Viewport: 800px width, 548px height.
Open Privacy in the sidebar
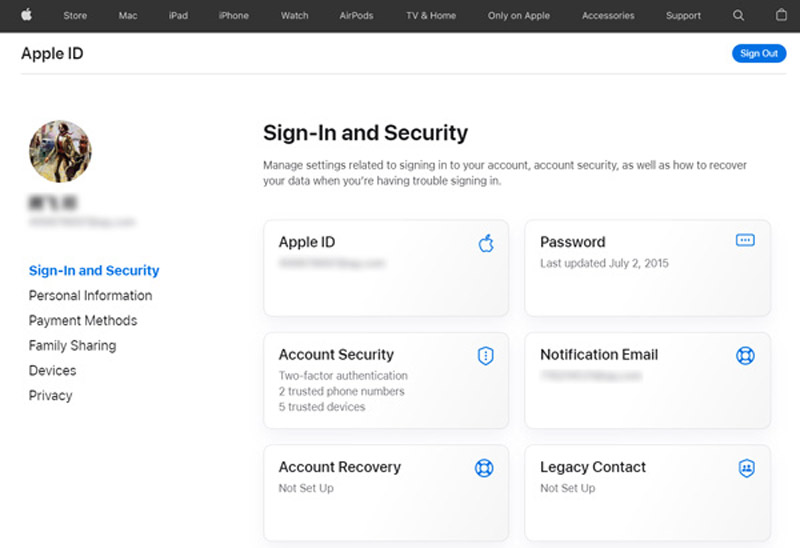tap(50, 396)
